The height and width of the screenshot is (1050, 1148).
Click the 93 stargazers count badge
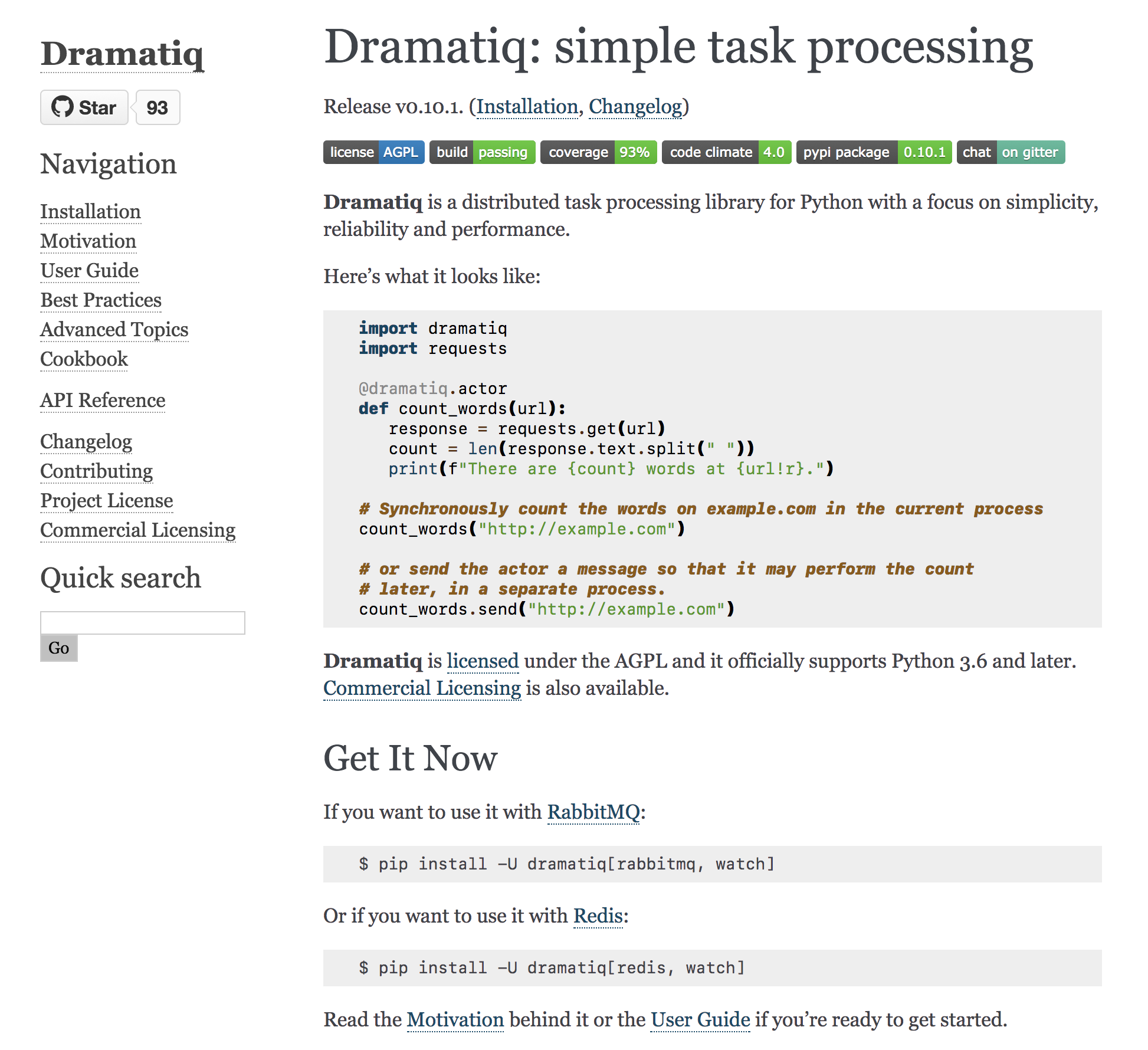click(x=158, y=107)
